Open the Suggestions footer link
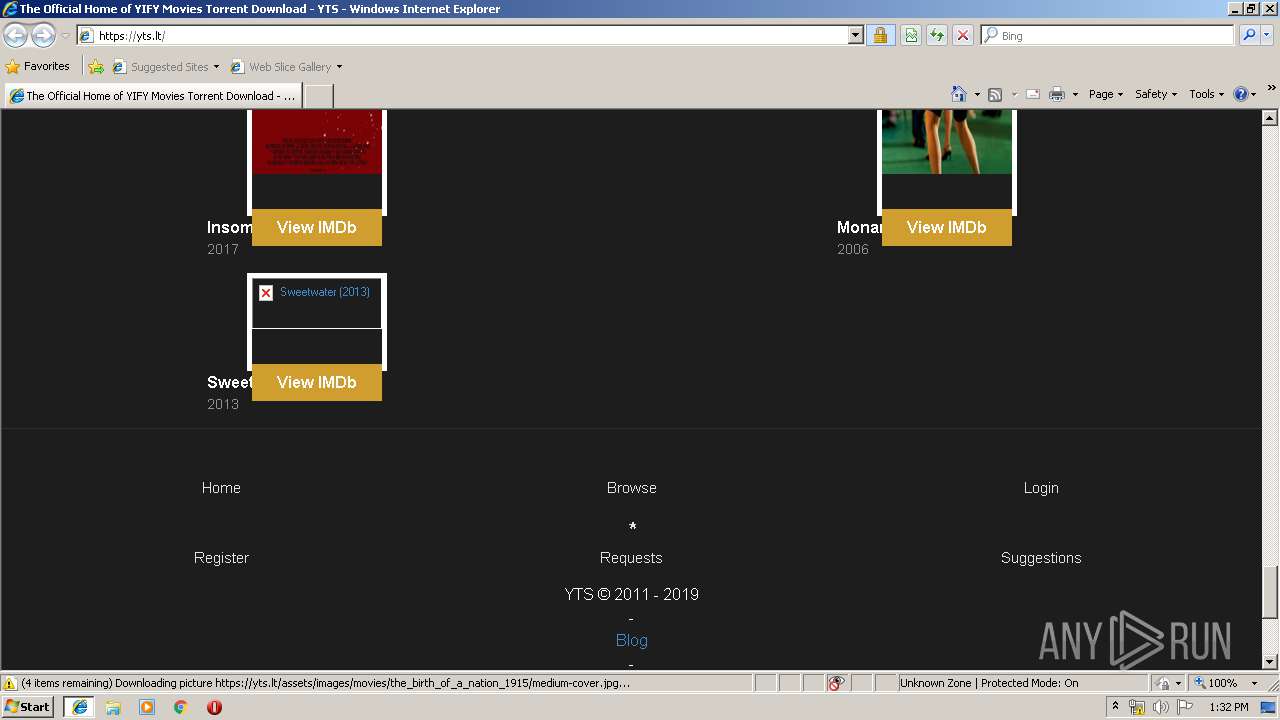This screenshot has height=720, width=1280. click(x=1041, y=558)
